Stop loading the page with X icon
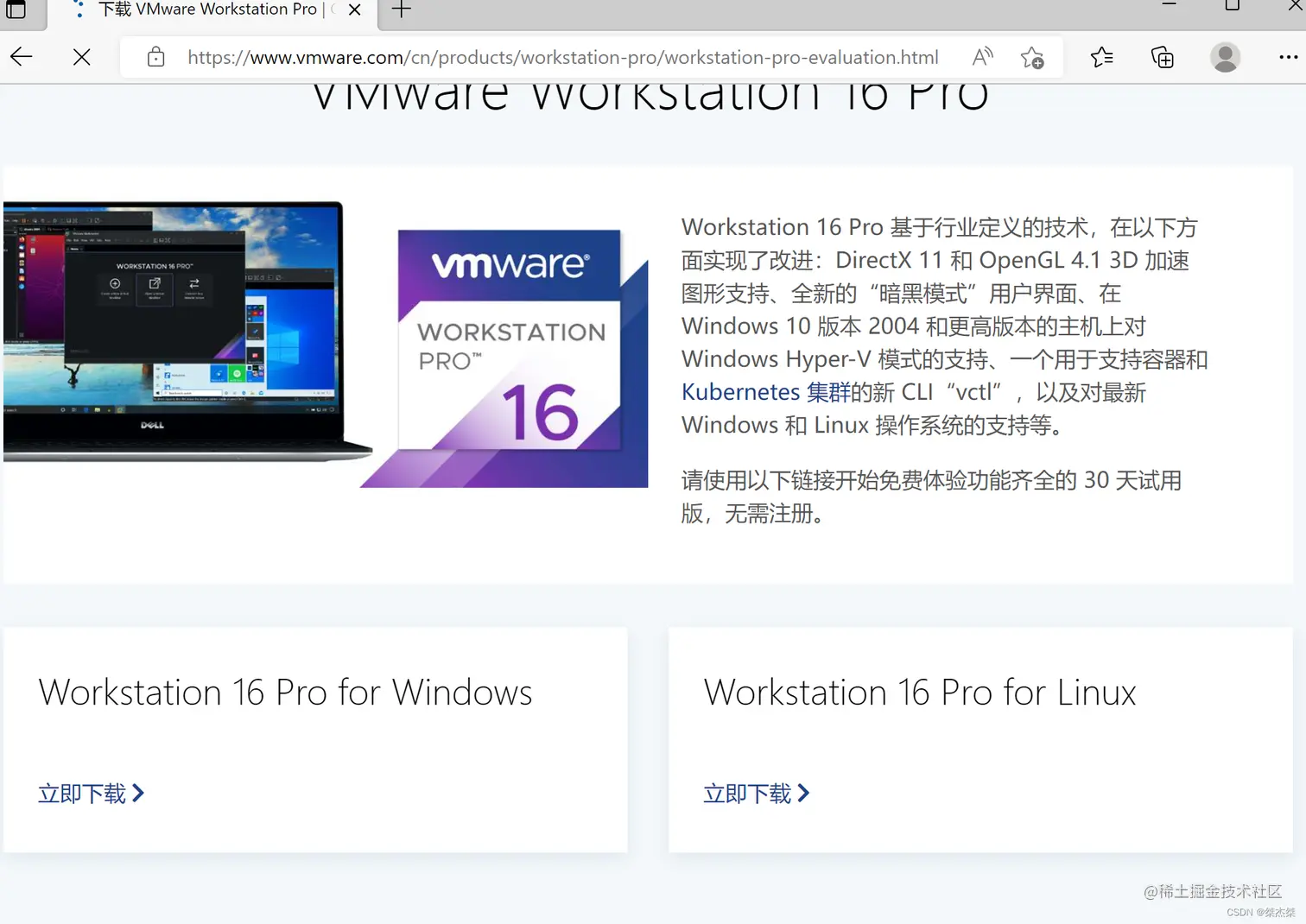This screenshot has height=924, width=1306. click(x=82, y=57)
